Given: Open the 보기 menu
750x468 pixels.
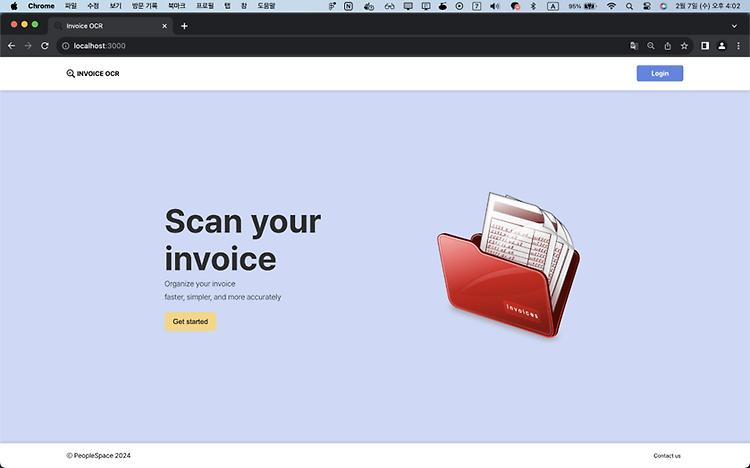Looking at the screenshot, I should 115,6.
